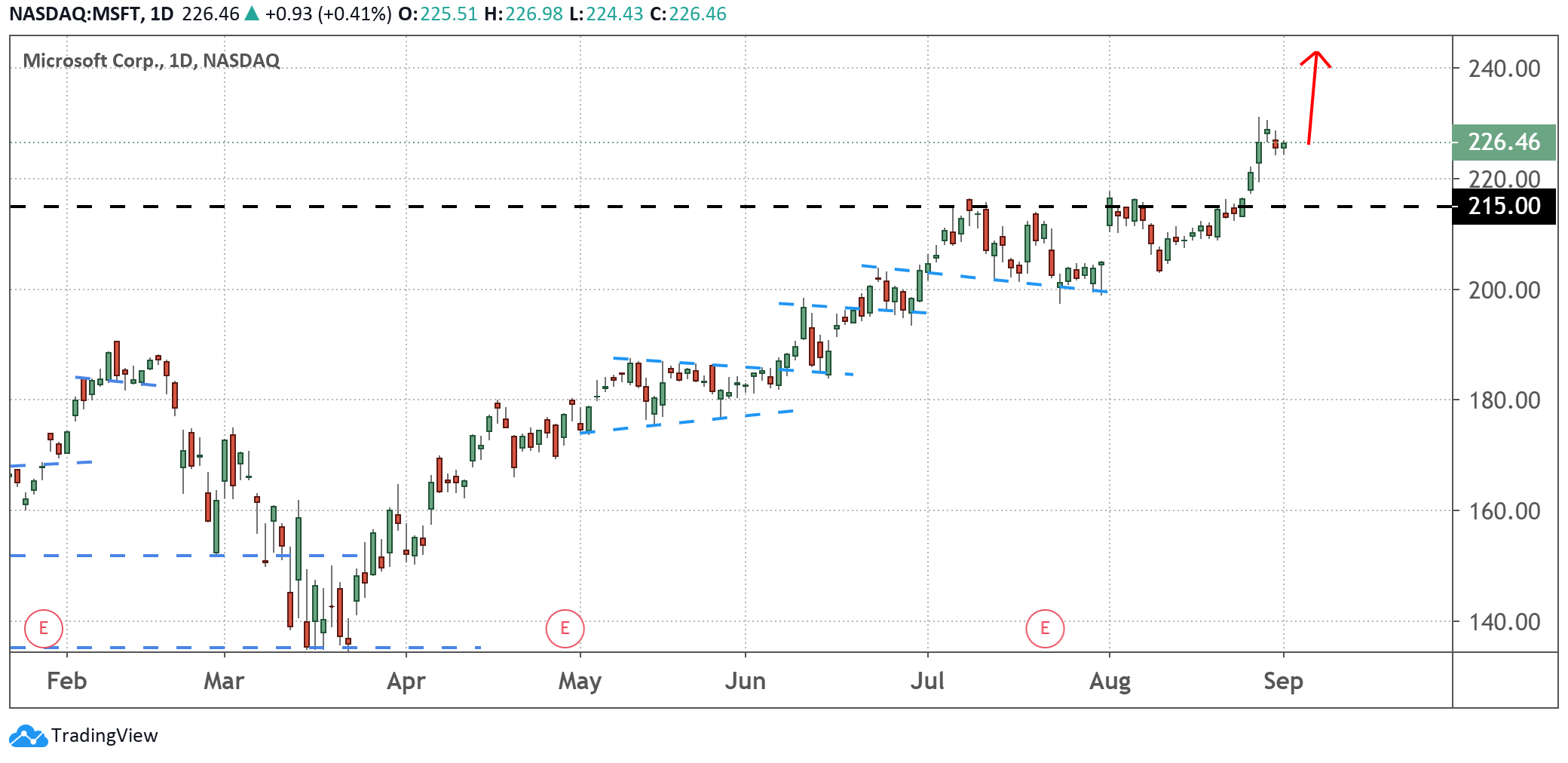Screen dimensions: 1568x763
Task: Click the open price value O:225.51
Action: click(438, 14)
